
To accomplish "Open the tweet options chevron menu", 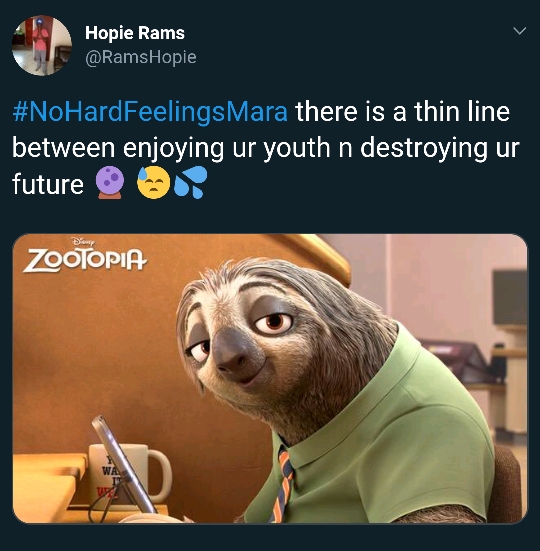I will 520,31.
